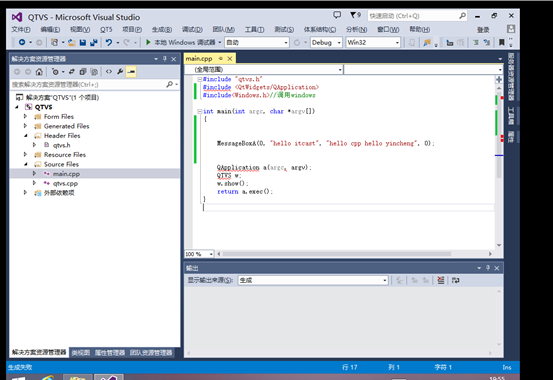Click the Solution Explorer home icon
Image resolution: width=553 pixels, height=380 pixels.
(39, 72)
